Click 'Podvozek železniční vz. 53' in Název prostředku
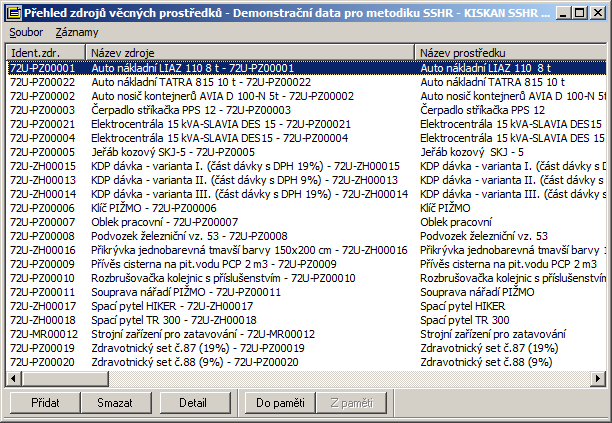Screen dimensions: 612x423 coord(484,236)
